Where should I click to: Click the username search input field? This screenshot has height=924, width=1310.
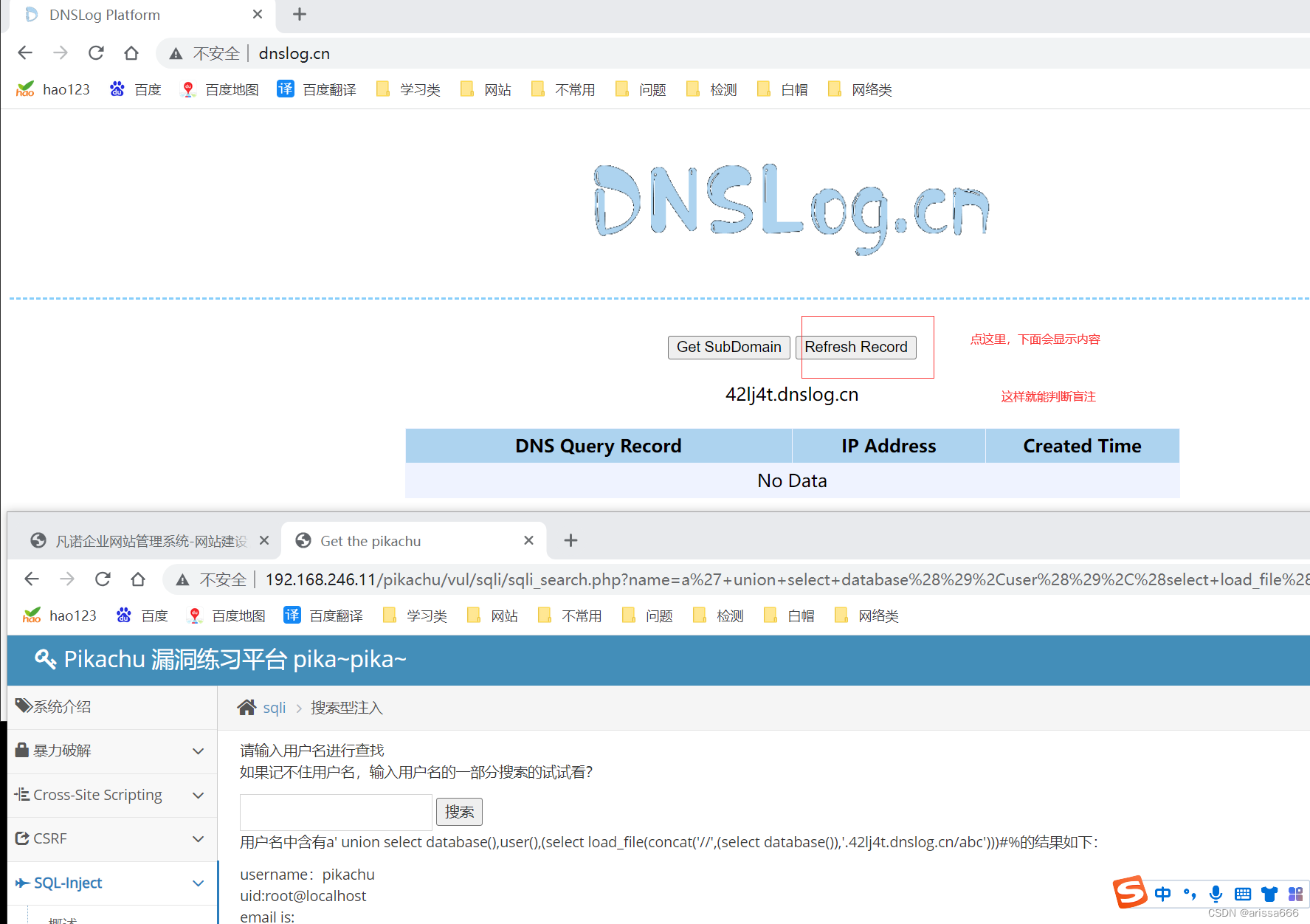coord(335,812)
